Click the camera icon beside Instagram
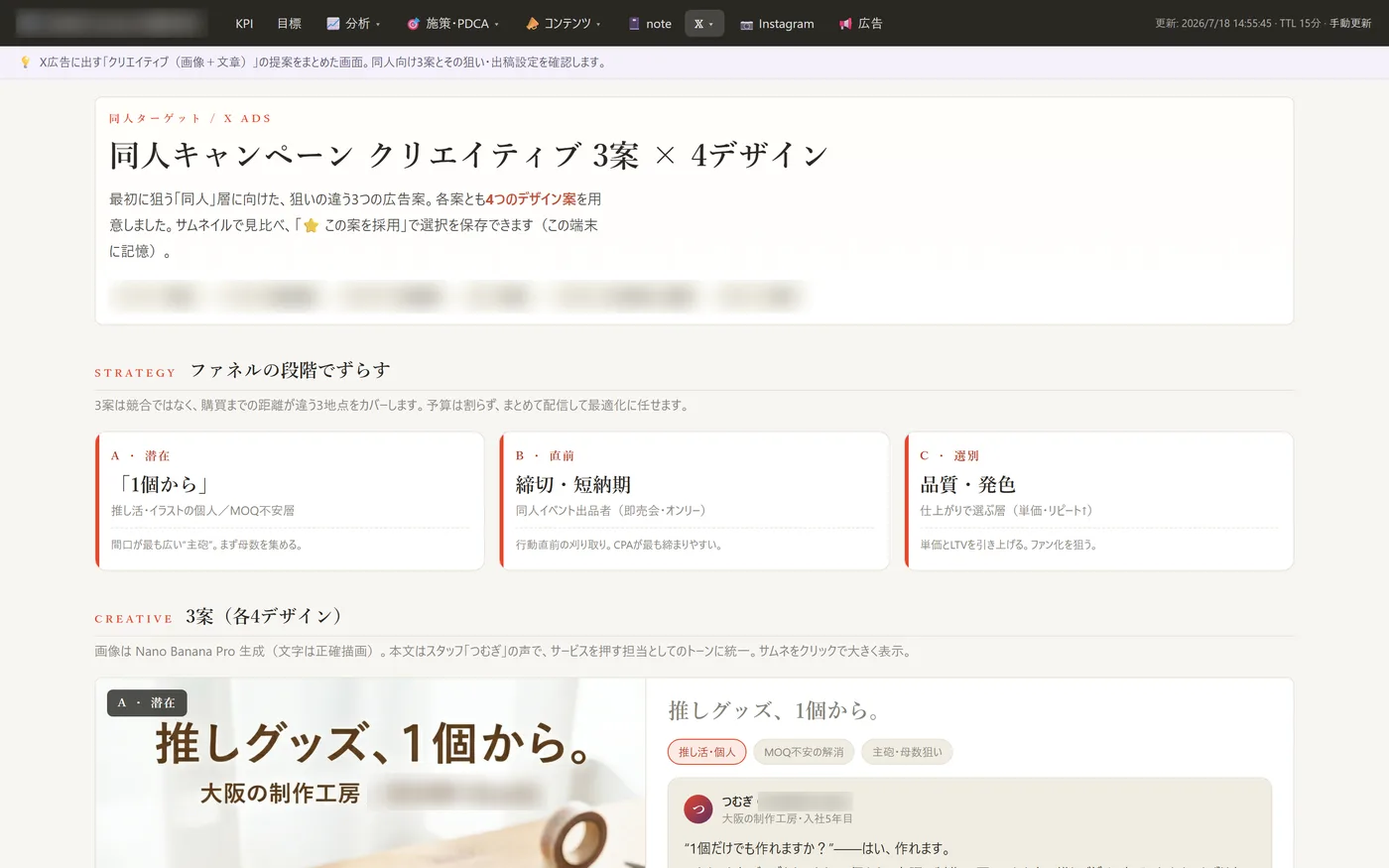The width and height of the screenshot is (1389, 868). click(x=746, y=24)
